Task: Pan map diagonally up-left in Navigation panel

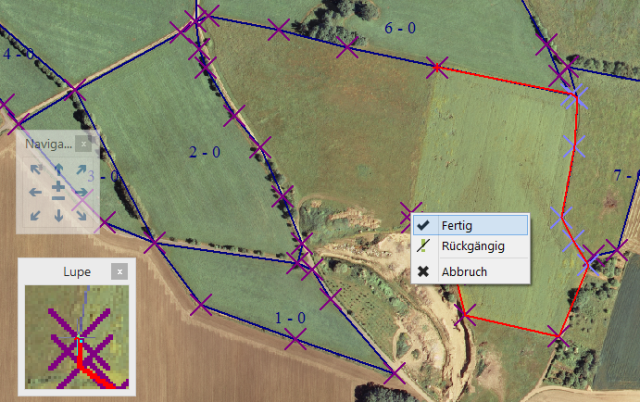Action: 35,169
